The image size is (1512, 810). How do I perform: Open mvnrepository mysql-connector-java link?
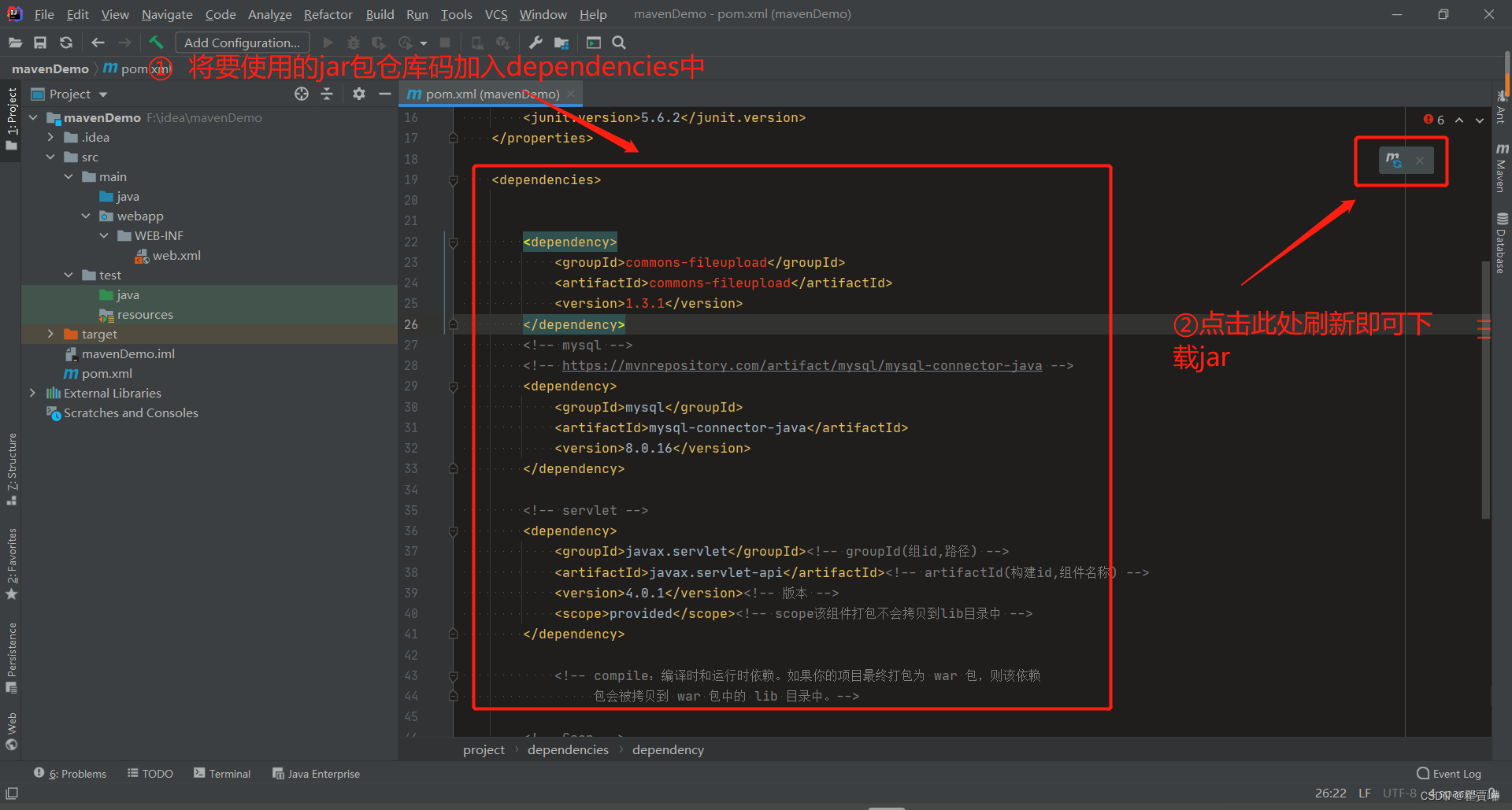tap(802, 365)
